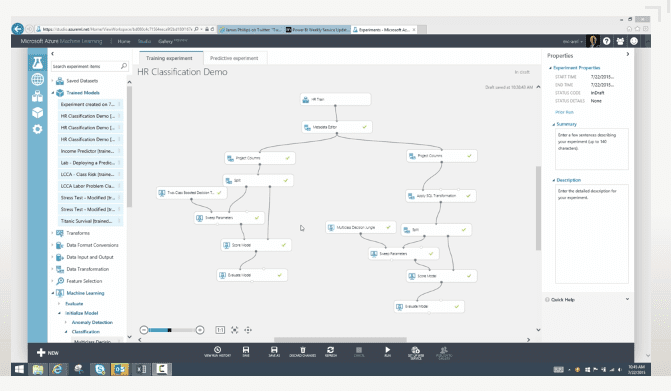The width and height of the screenshot is (671, 391).
Task: Click the NEW button at bottom left
Action: [48, 353]
